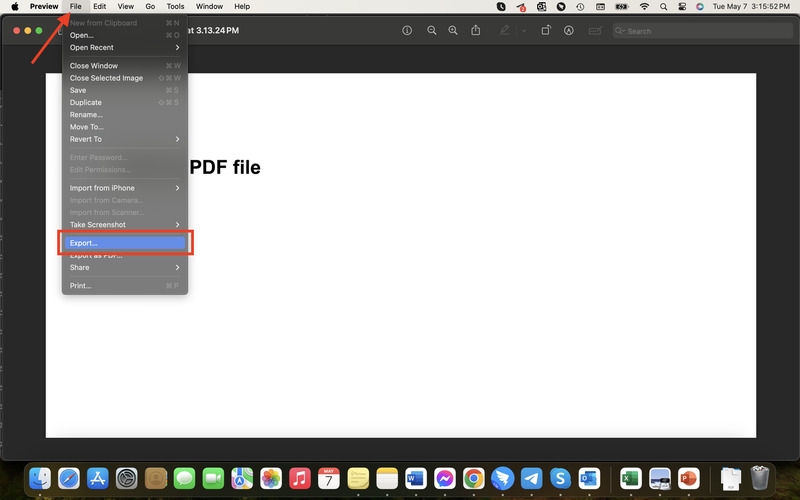Select Rename... menu item
Viewport: 800px width, 500px height.
(125, 115)
